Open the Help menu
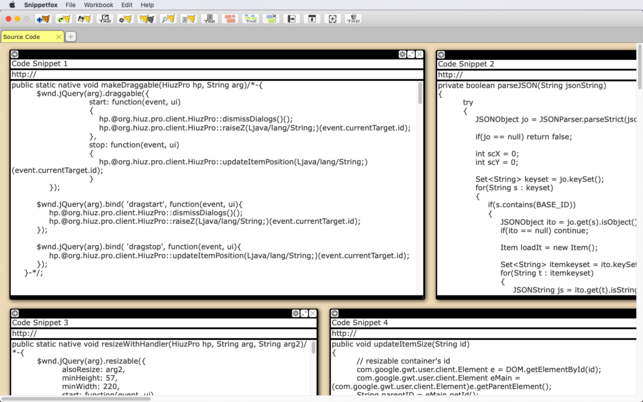Viewport: 643px width, 402px height. click(147, 5)
